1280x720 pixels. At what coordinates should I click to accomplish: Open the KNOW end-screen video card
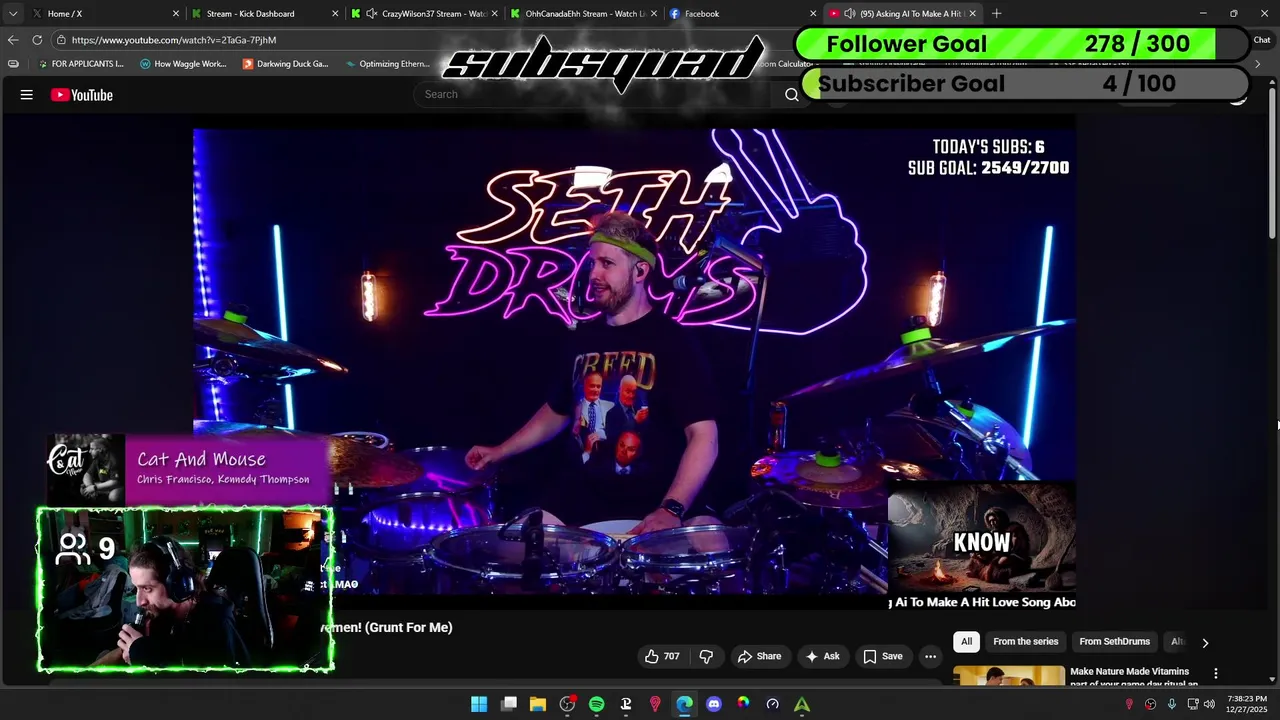click(982, 545)
